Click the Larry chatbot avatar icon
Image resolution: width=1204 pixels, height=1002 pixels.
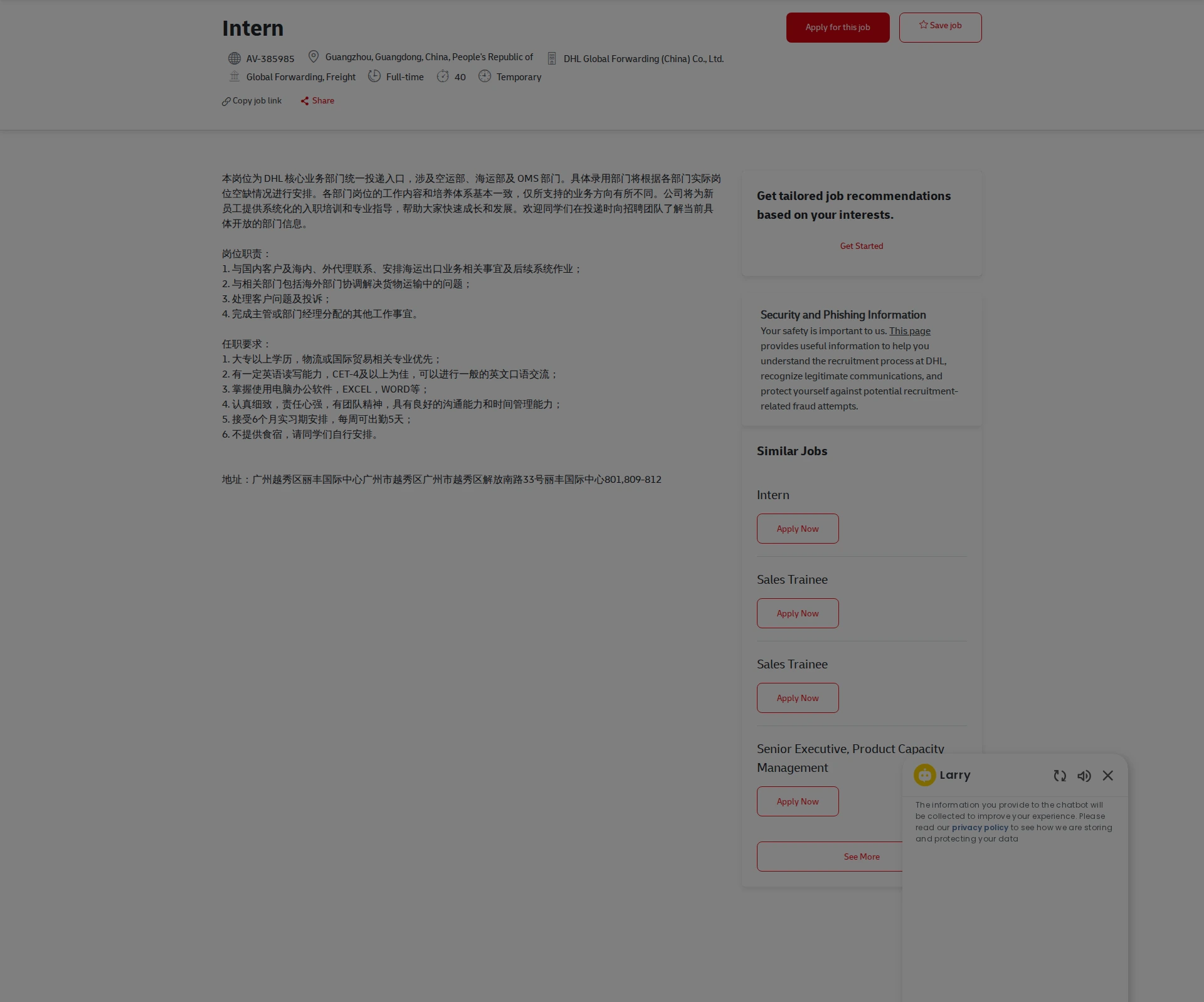point(925,775)
